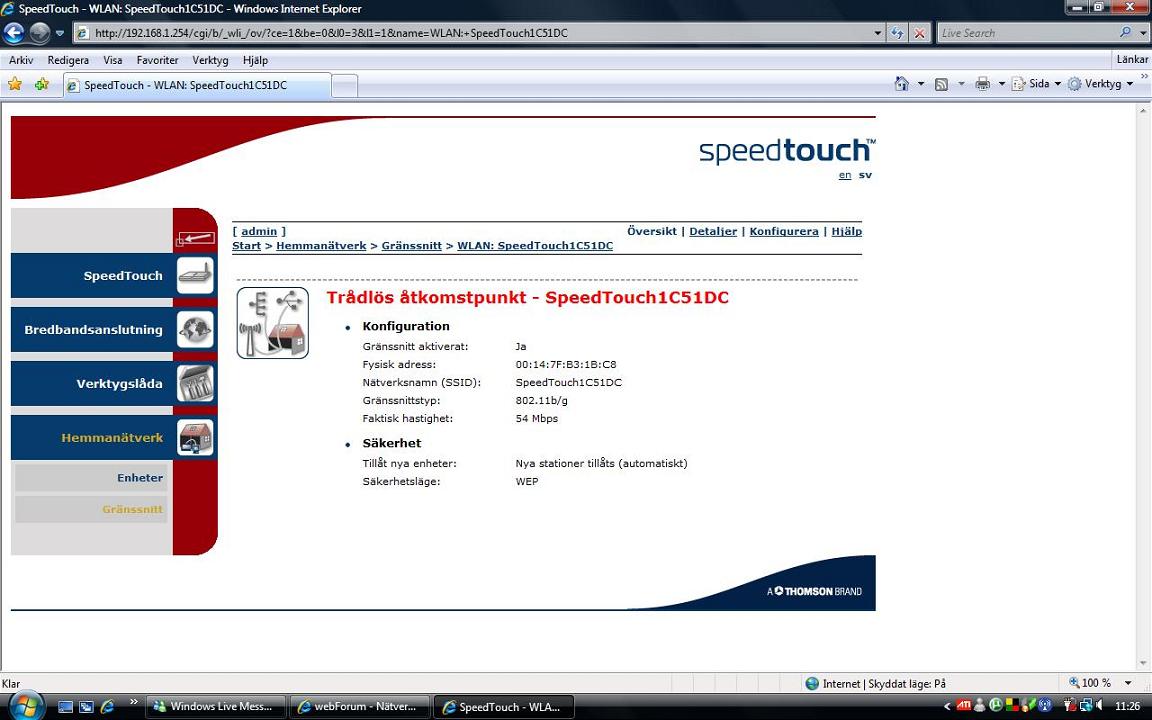Switch to Windows Live Messenger taskbar button
Screen dimensions: 1152x720
pyautogui.click(x=216, y=707)
